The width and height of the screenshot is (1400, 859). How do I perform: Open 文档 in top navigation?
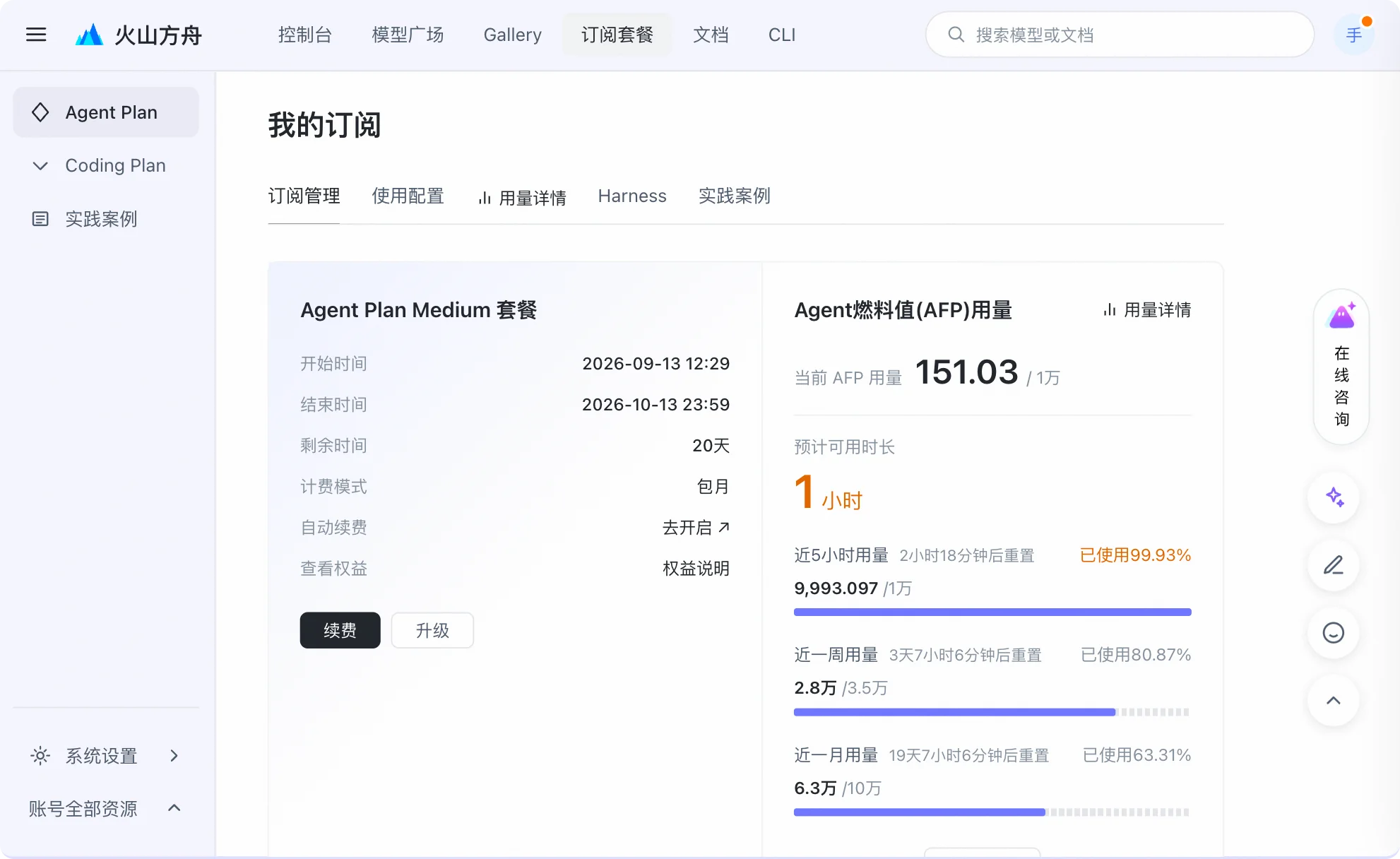(711, 35)
